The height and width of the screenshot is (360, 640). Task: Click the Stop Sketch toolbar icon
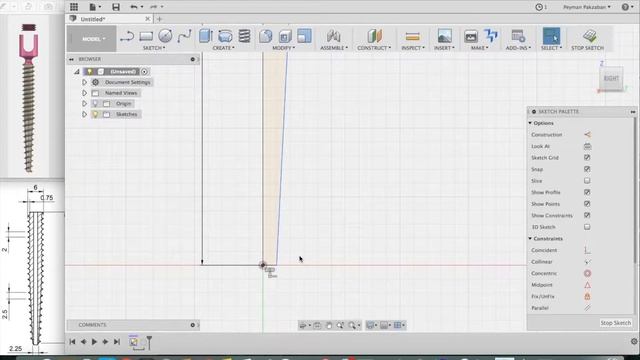click(x=589, y=36)
